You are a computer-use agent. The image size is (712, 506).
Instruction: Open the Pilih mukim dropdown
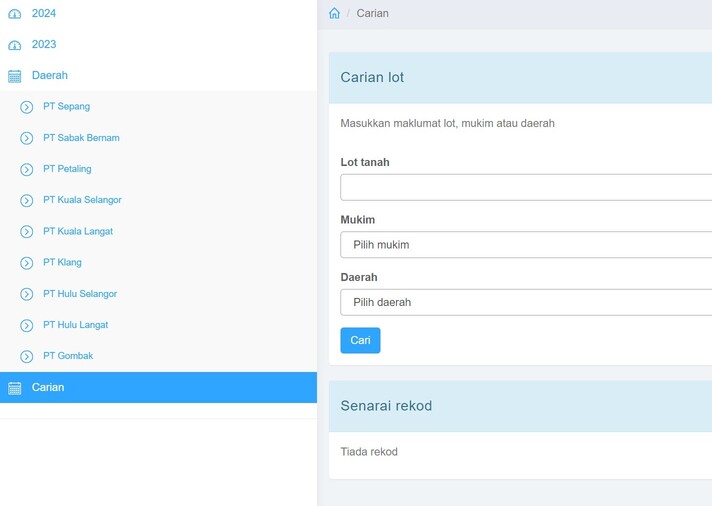click(x=526, y=245)
